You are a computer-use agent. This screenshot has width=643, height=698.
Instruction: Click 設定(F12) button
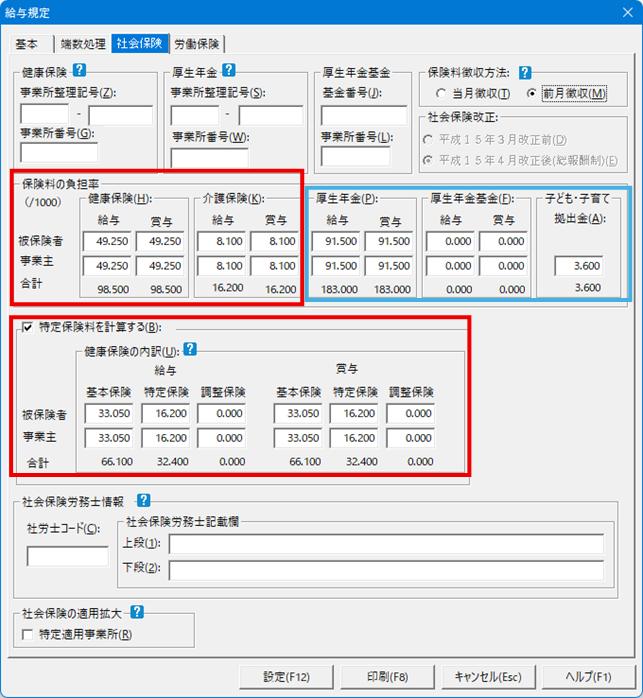288,676
